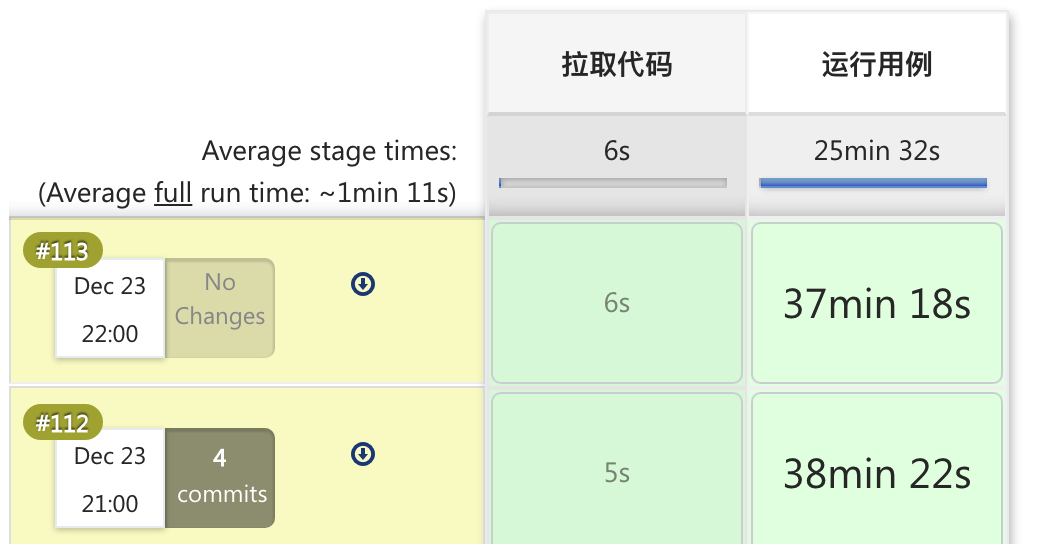Image resolution: width=1056 pixels, height=544 pixels.
Task: Click the download artifacts icon for build #112
Action: [x=363, y=454]
